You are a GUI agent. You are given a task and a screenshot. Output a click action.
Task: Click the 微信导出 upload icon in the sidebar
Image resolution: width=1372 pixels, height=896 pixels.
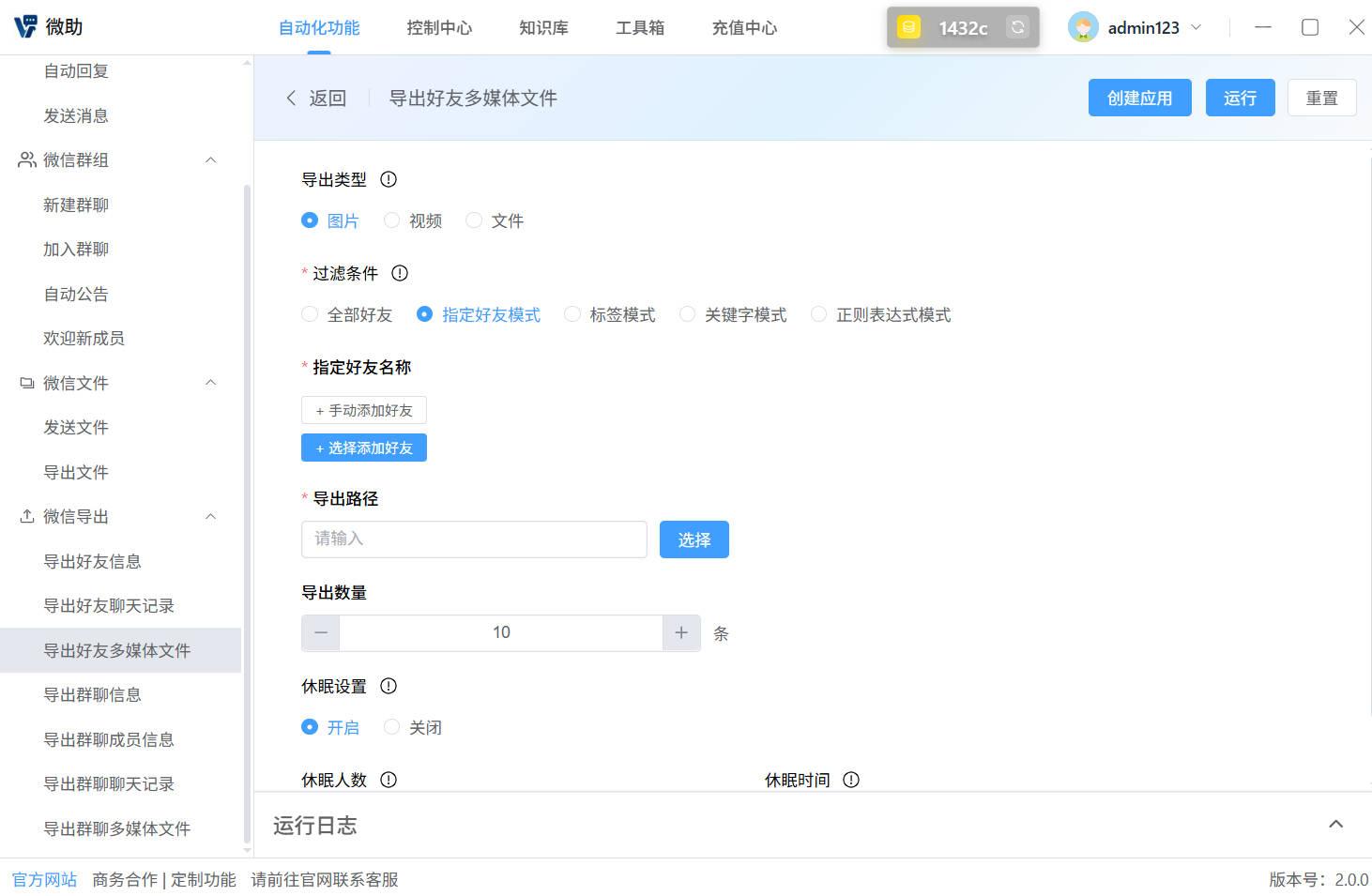pos(25,516)
